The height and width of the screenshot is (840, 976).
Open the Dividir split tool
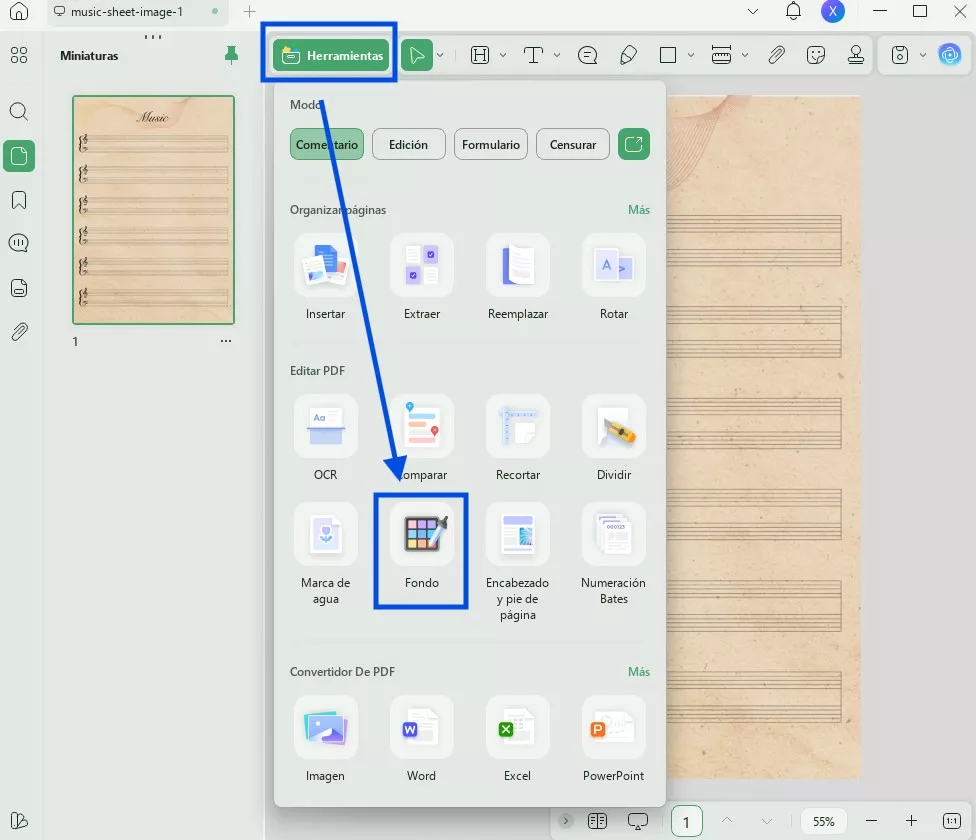pos(614,438)
